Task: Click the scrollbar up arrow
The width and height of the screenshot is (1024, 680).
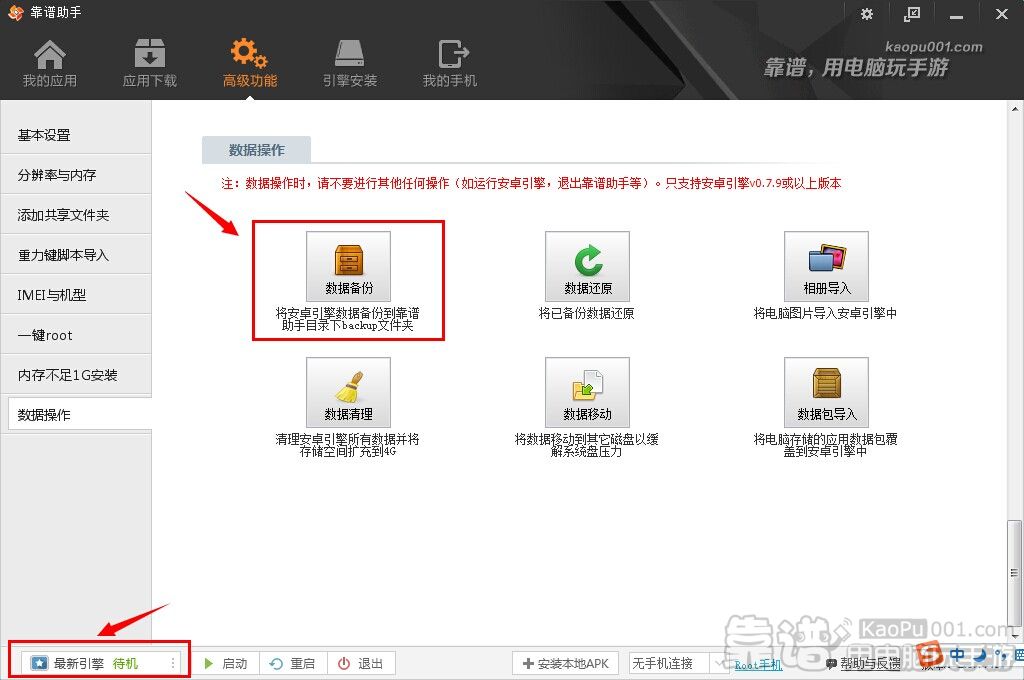Action: tap(1014, 108)
